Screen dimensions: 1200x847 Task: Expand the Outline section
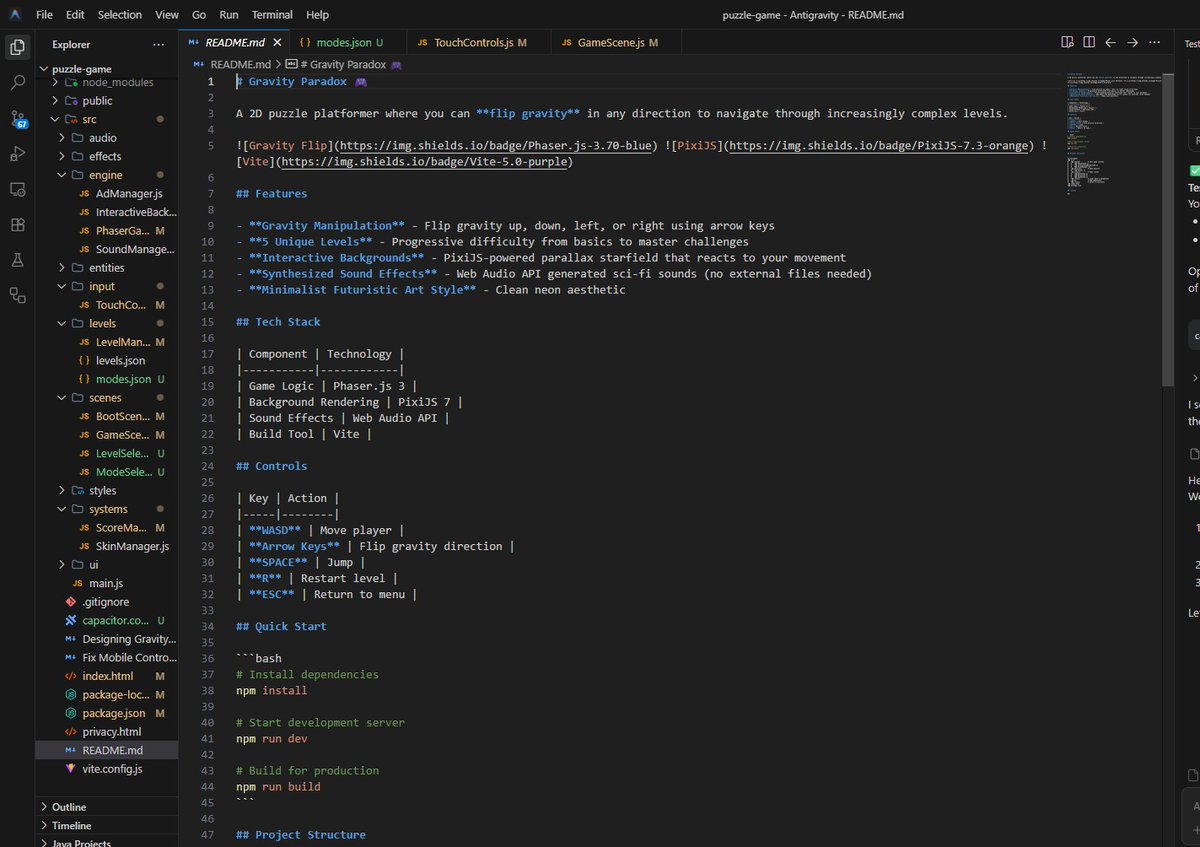pyautogui.click(x=106, y=807)
